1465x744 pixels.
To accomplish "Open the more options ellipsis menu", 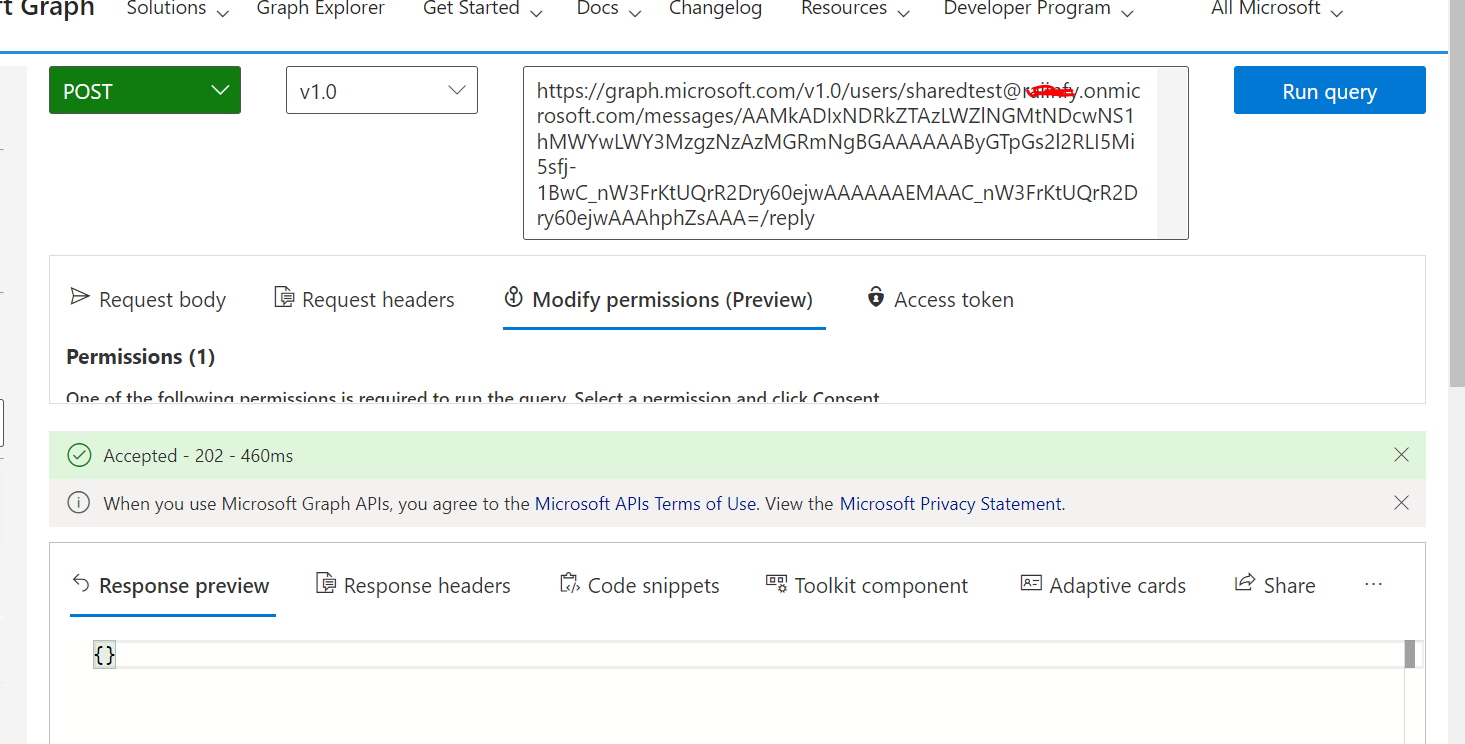I will (x=1373, y=585).
